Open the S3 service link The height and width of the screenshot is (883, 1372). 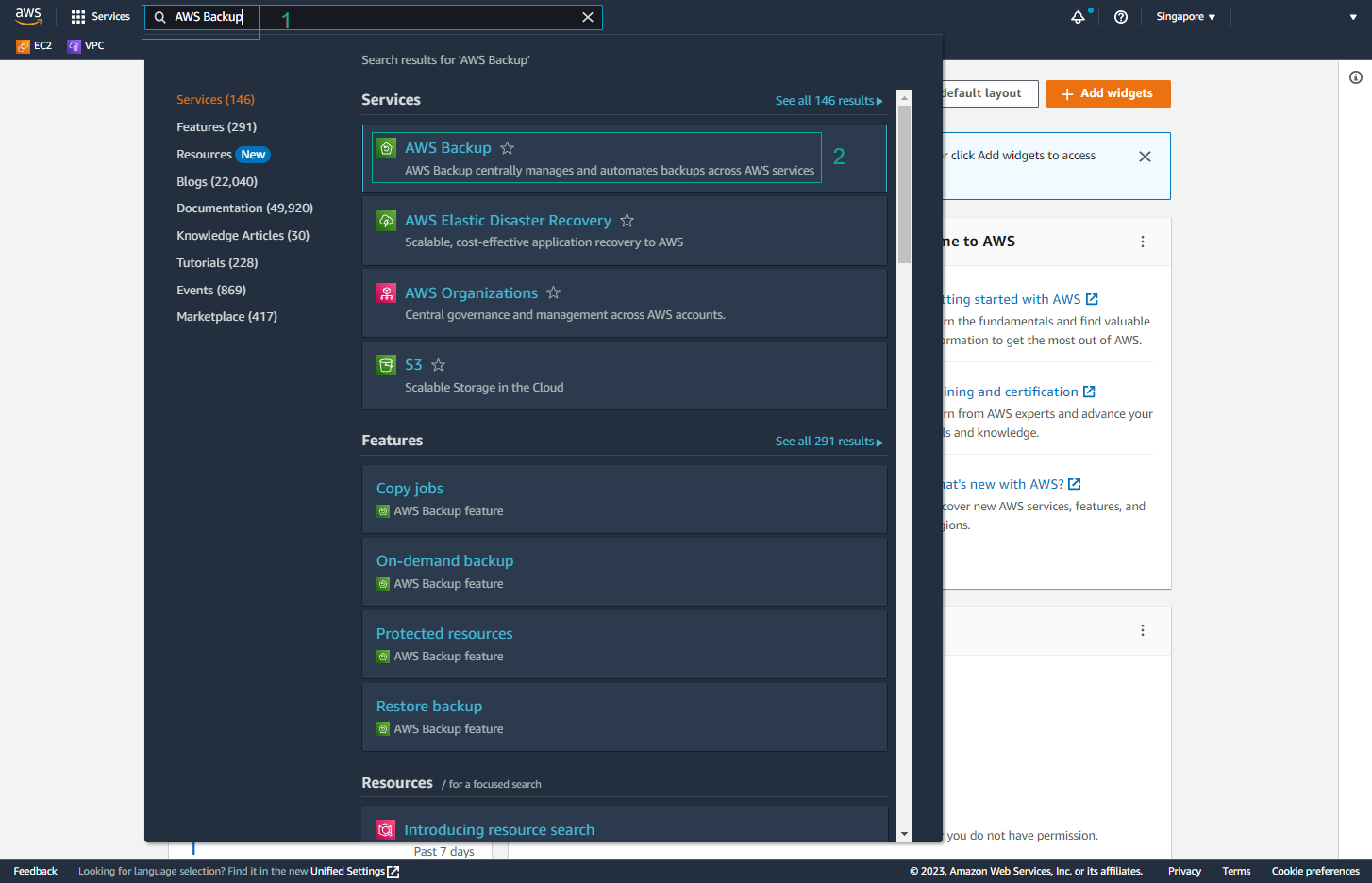pos(413,365)
